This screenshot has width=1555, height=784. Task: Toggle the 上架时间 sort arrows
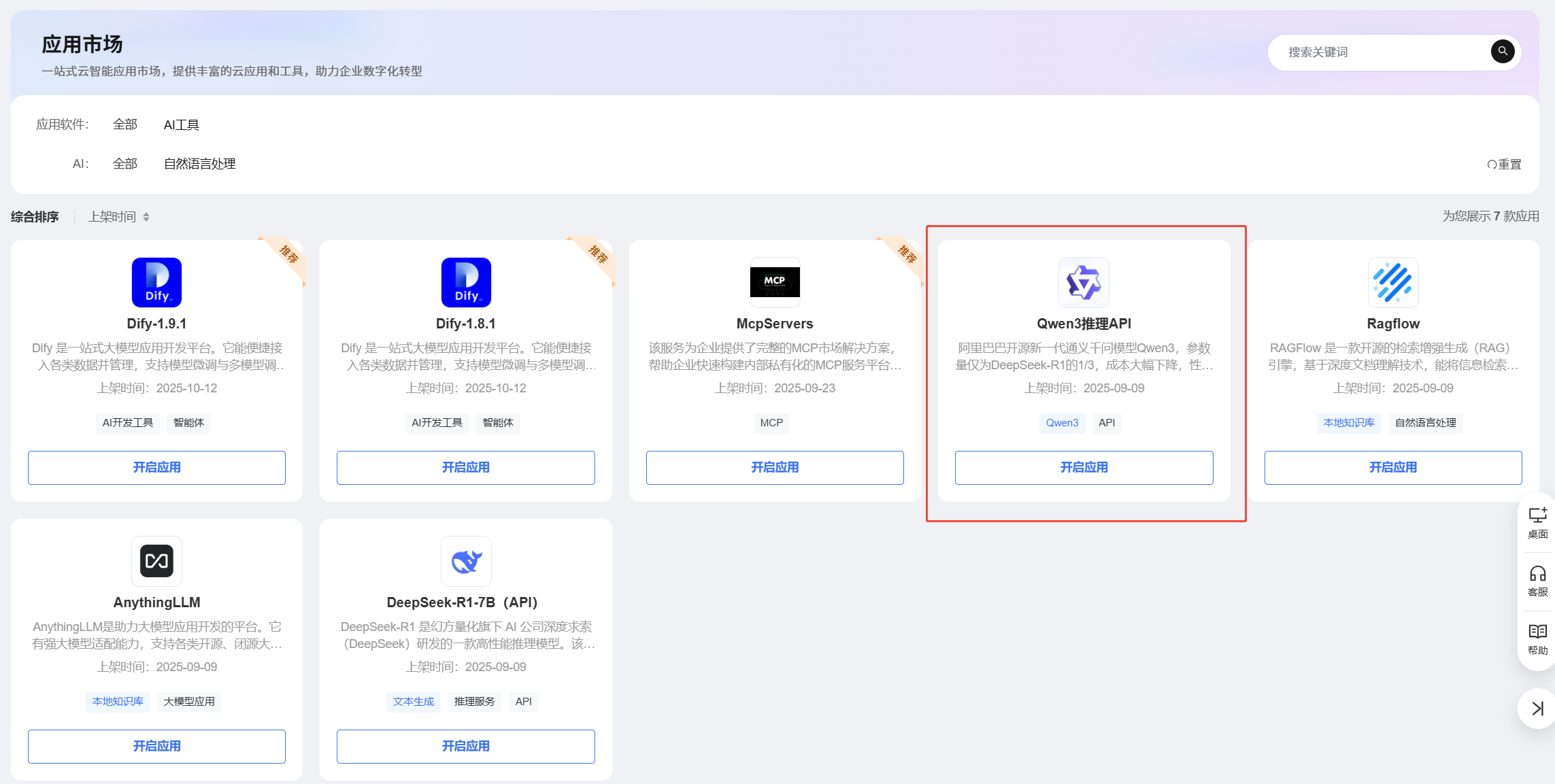(146, 217)
